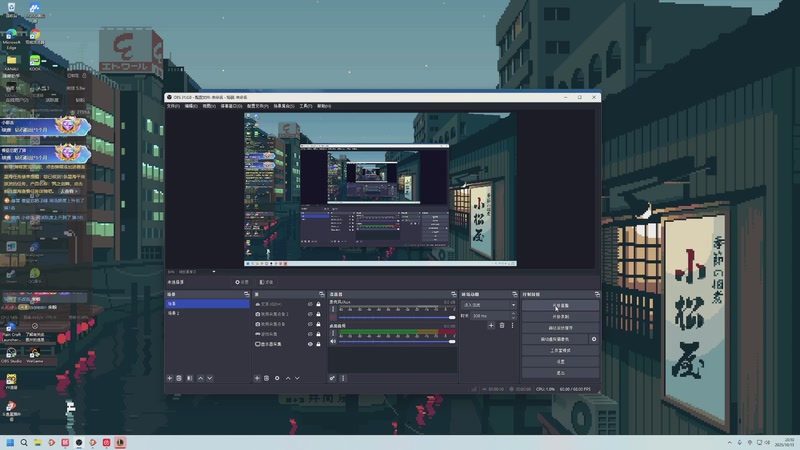This screenshot has height=450, width=800.
Task: Move source down arrow in Sources panel toolbar
Action: click(x=297, y=378)
